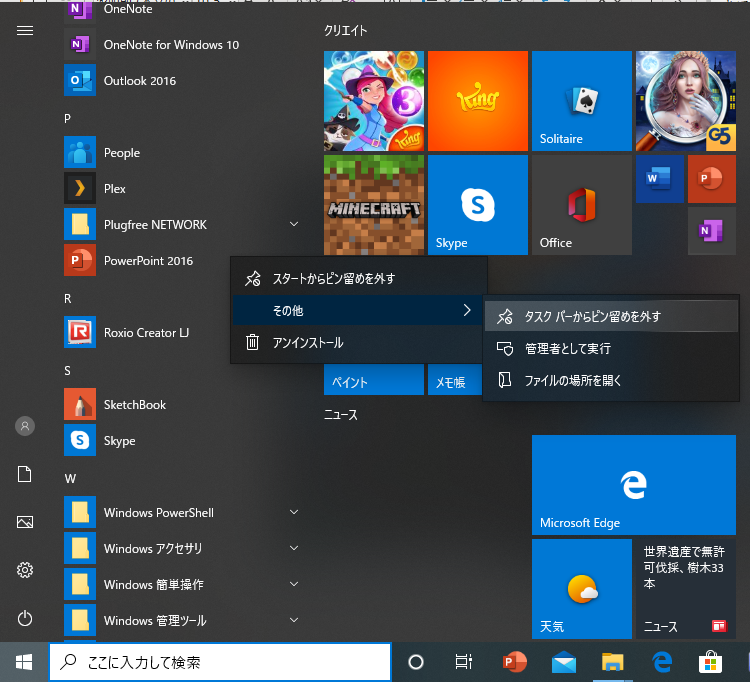Viewport: 750px width, 682px height.
Task: Click the G5 hidden object game tile
Action: pyautogui.click(x=685, y=101)
